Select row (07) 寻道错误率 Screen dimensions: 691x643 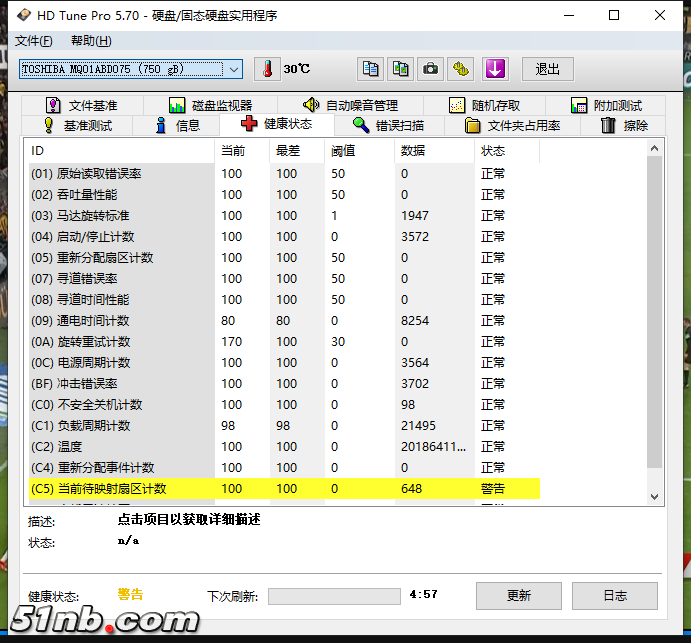[x=284, y=279]
